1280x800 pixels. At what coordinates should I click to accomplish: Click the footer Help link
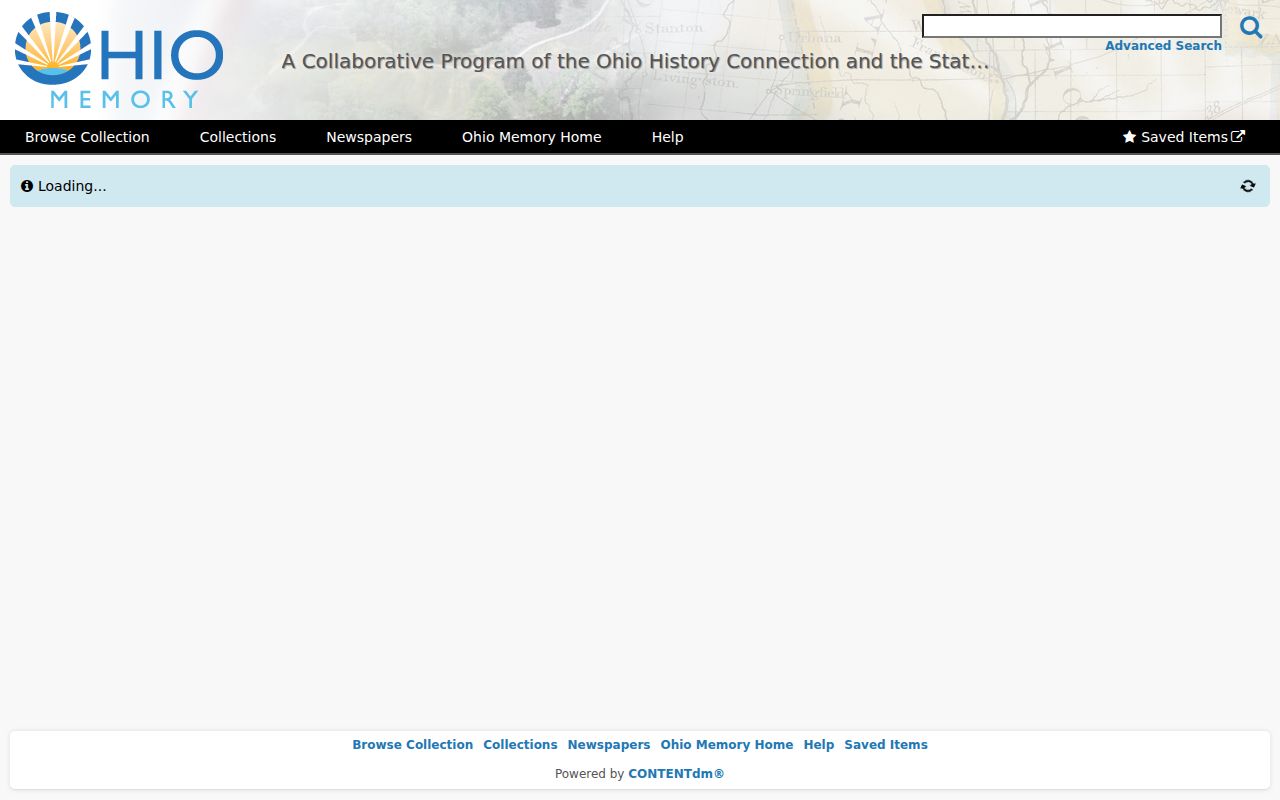pos(819,745)
